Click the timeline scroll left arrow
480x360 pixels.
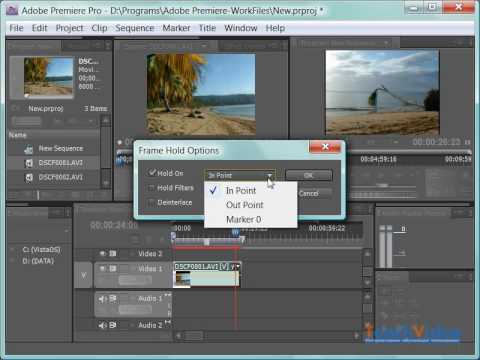click(x=178, y=335)
